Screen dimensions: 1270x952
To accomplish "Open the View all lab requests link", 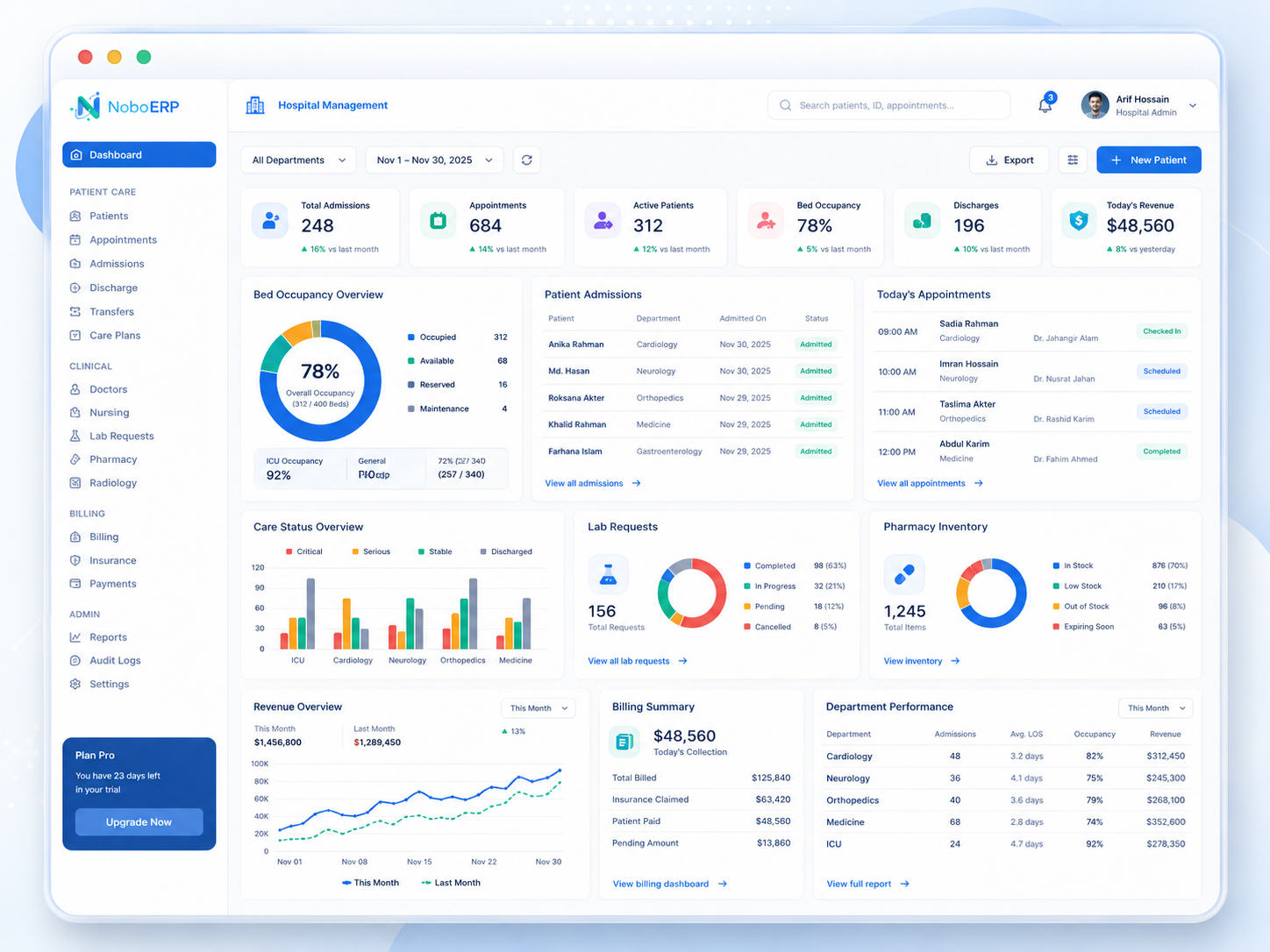I will pyautogui.click(x=638, y=661).
